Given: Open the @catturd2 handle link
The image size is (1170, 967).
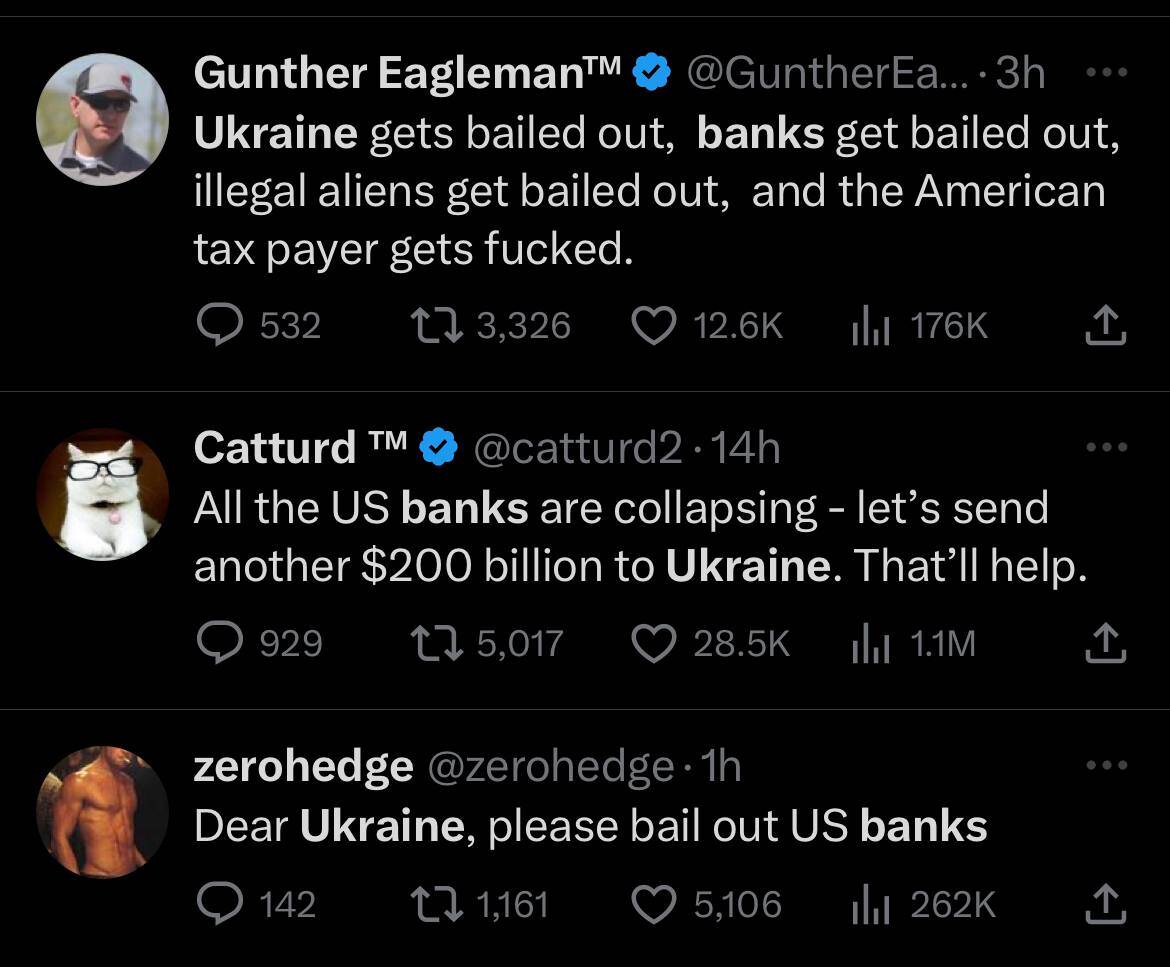Looking at the screenshot, I should pos(577,448).
